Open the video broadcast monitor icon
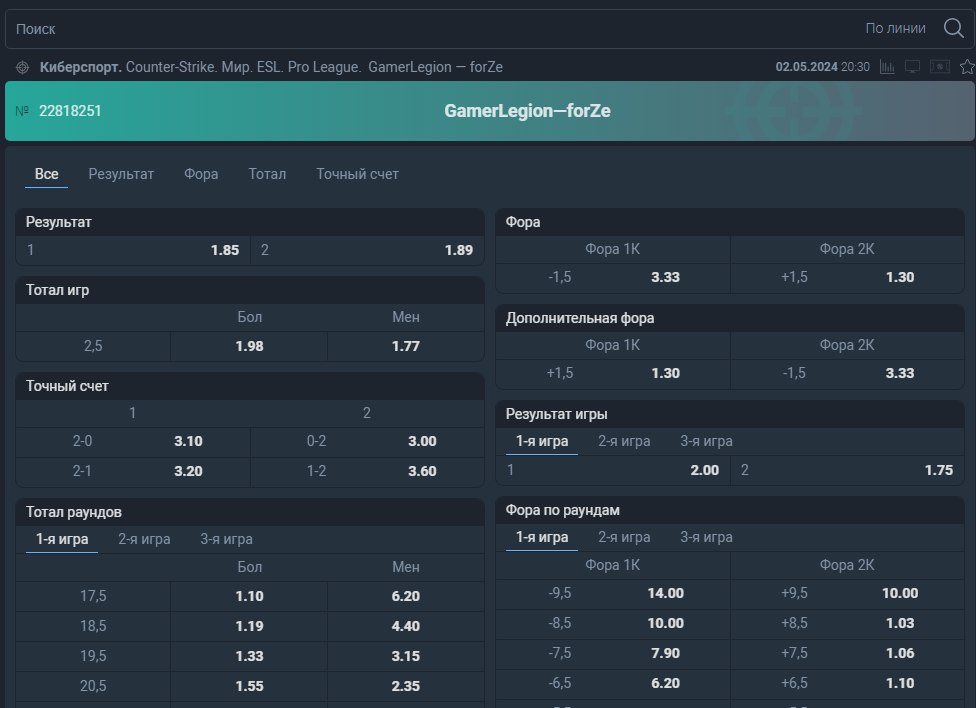Image resolution: width=976 pixels, height=708 pixels. pyautogui.click(x=913, y=67)
